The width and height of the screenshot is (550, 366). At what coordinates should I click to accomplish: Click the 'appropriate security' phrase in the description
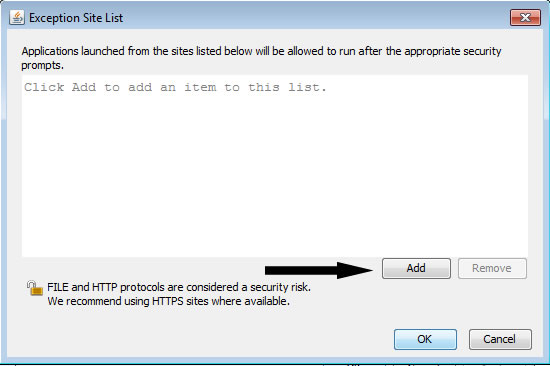click(x=452, y=51)
